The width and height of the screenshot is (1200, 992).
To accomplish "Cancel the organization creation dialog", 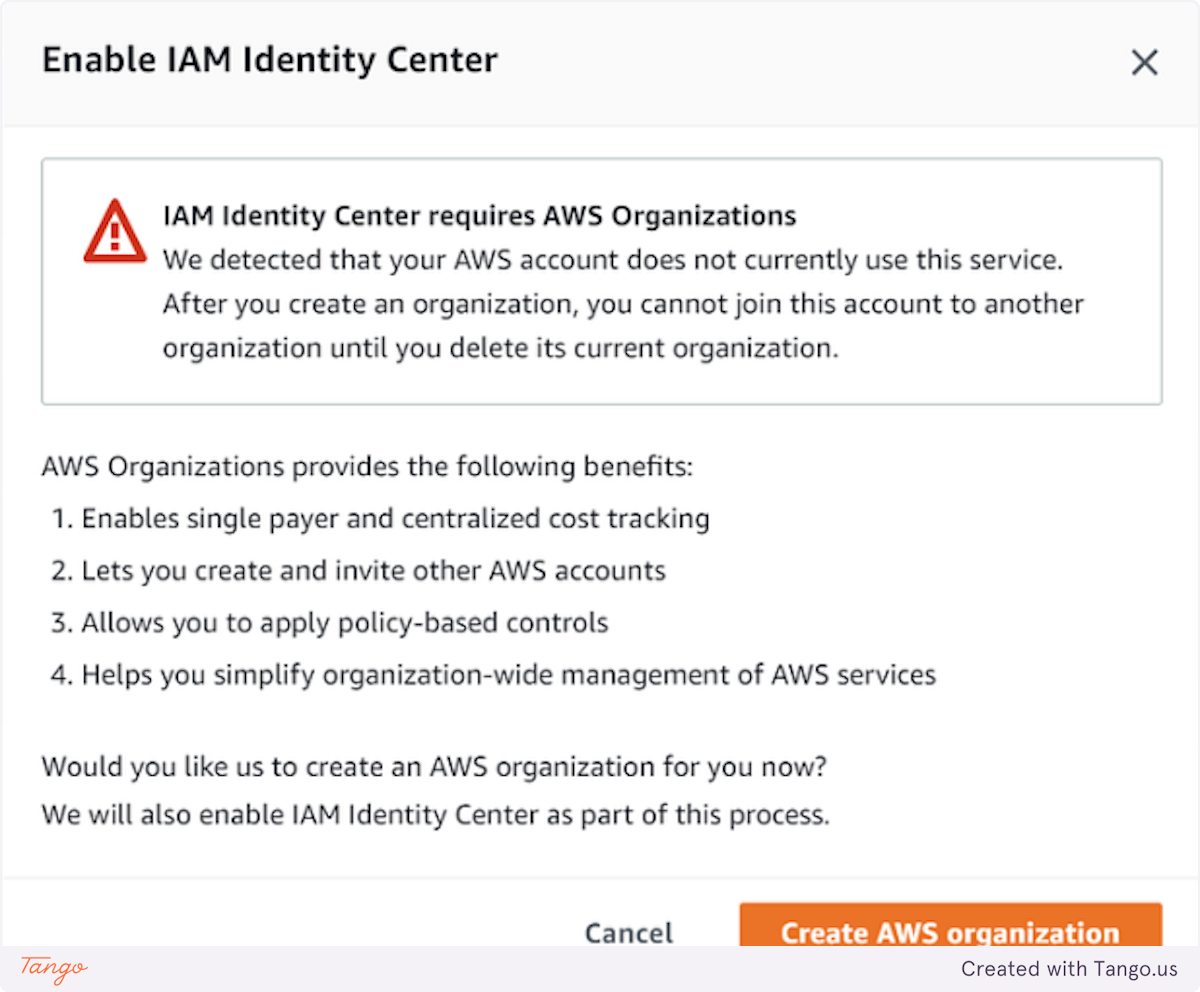I will [x=629, y=933].
